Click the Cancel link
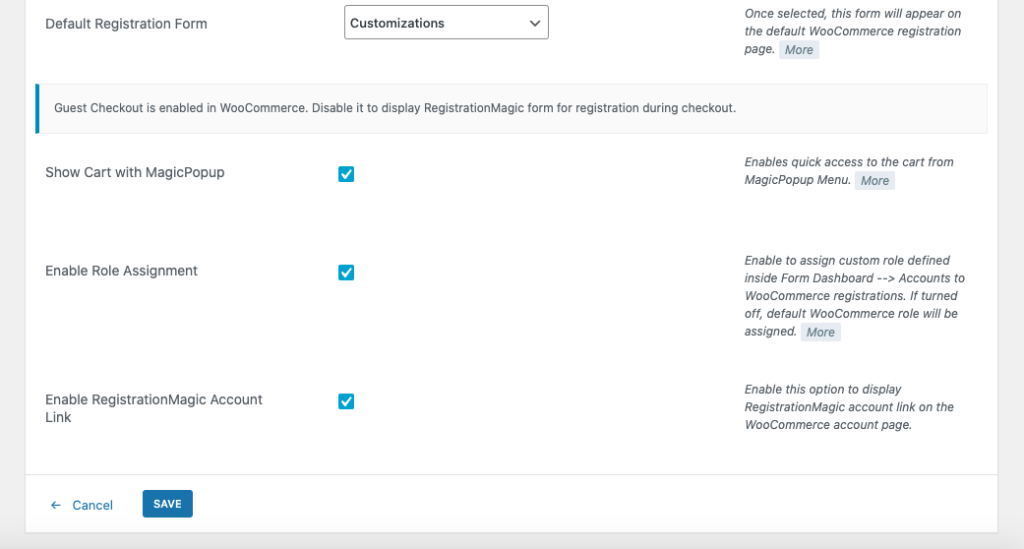 92,505
